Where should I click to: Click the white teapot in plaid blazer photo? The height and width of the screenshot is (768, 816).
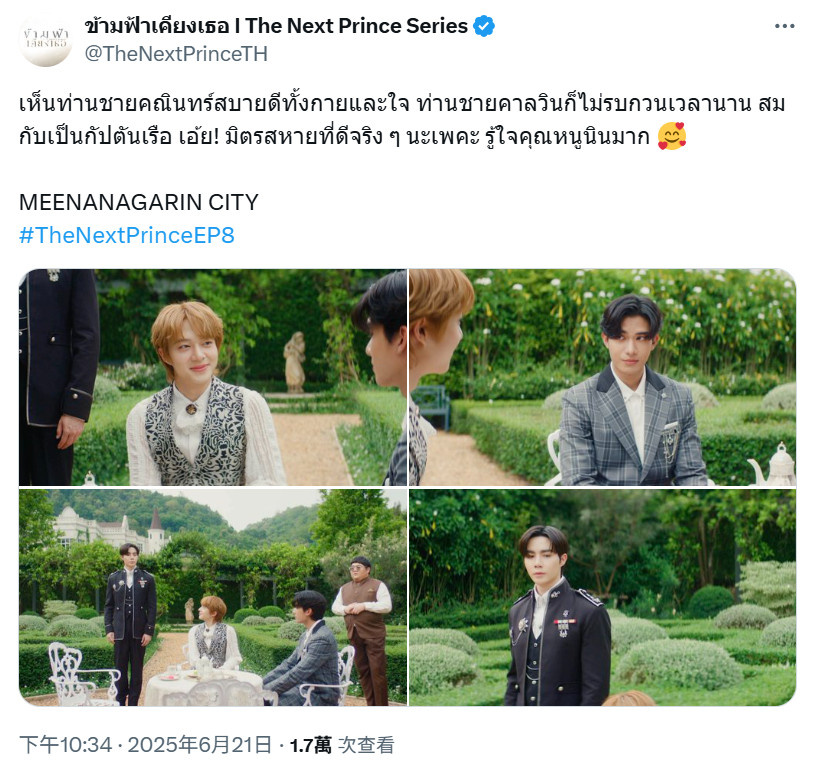[x=772, y=465]
